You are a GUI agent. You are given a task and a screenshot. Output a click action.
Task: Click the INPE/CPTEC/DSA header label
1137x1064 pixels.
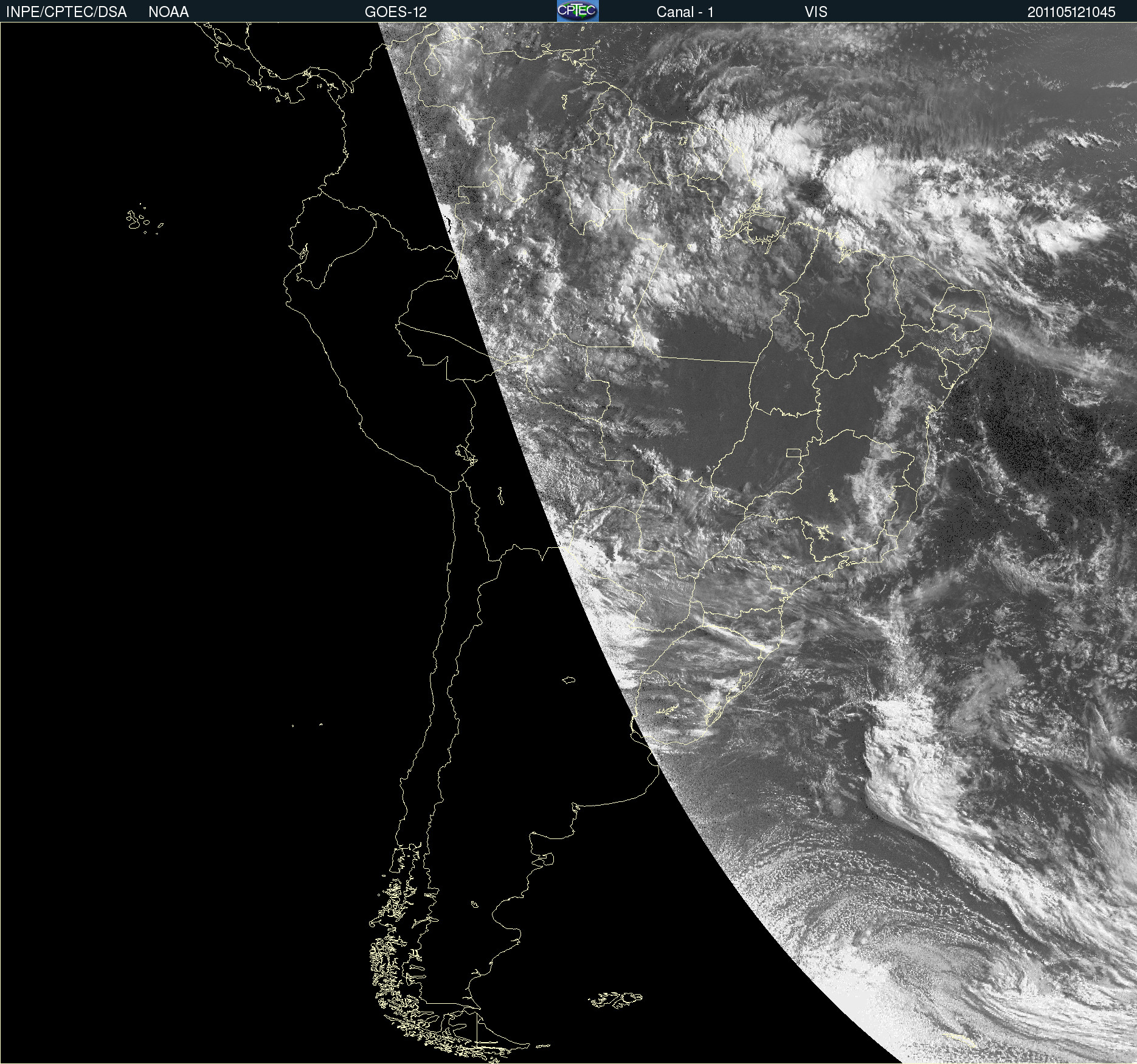pos(66,12)
